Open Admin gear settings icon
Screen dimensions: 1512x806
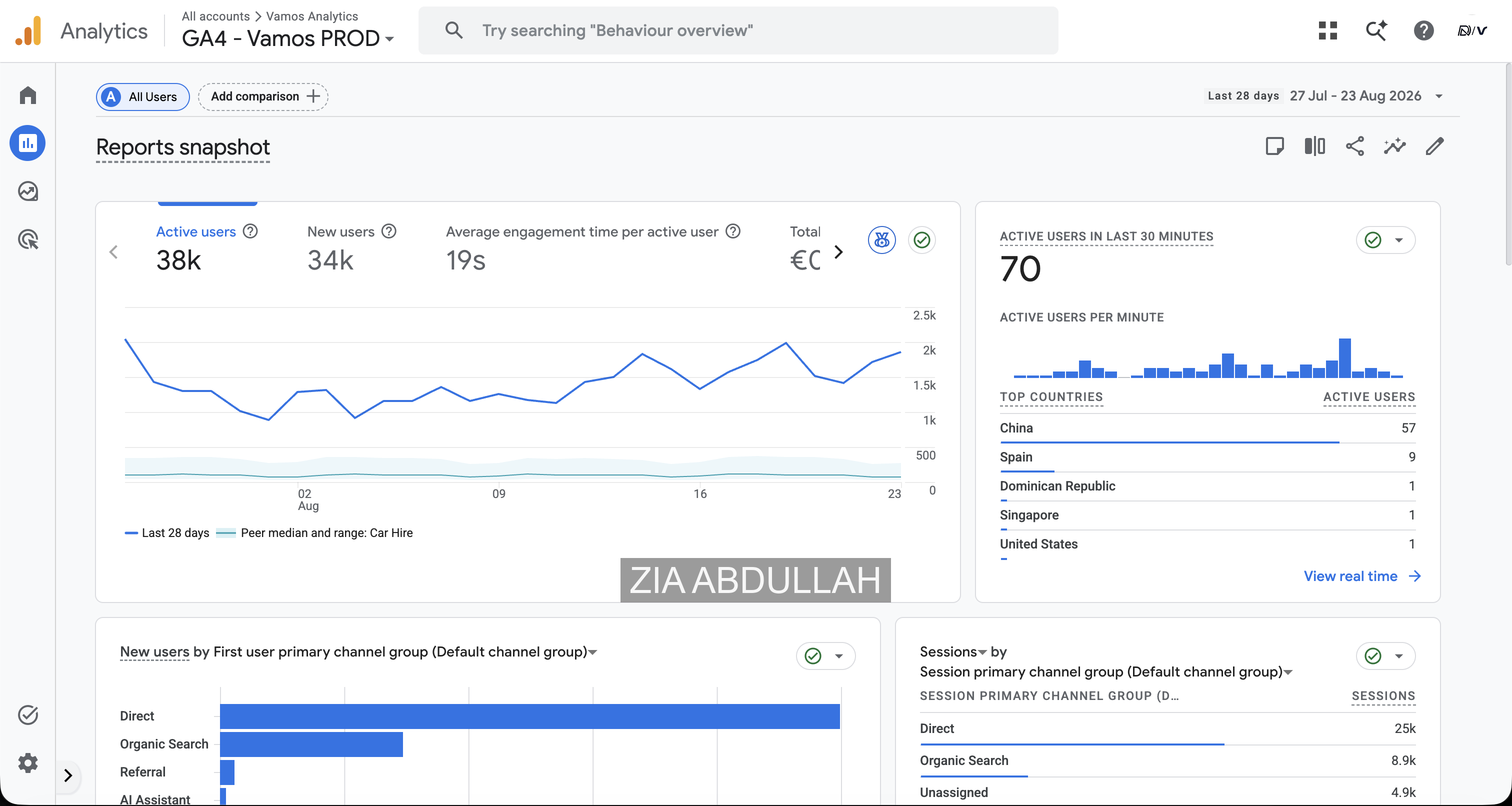[x=27, y=762]
